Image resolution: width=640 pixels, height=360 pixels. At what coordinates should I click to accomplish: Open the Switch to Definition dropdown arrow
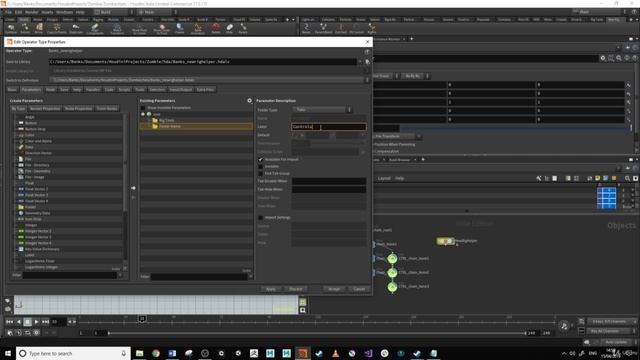(x=367, y=80)
